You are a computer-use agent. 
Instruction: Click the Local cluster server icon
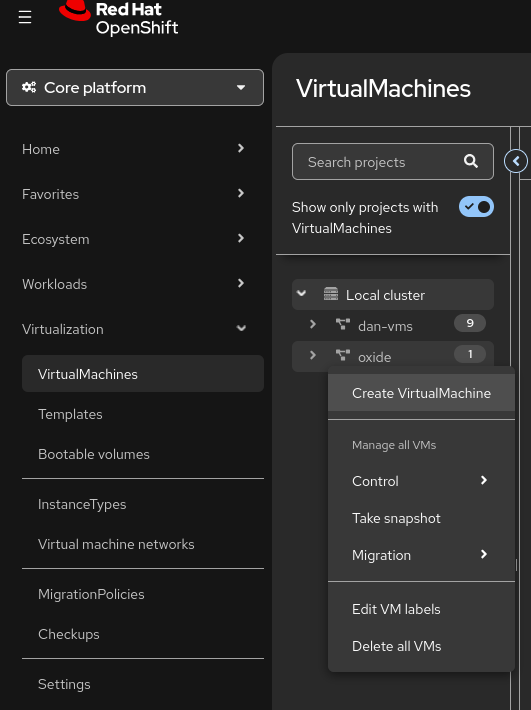coord(331,294)
